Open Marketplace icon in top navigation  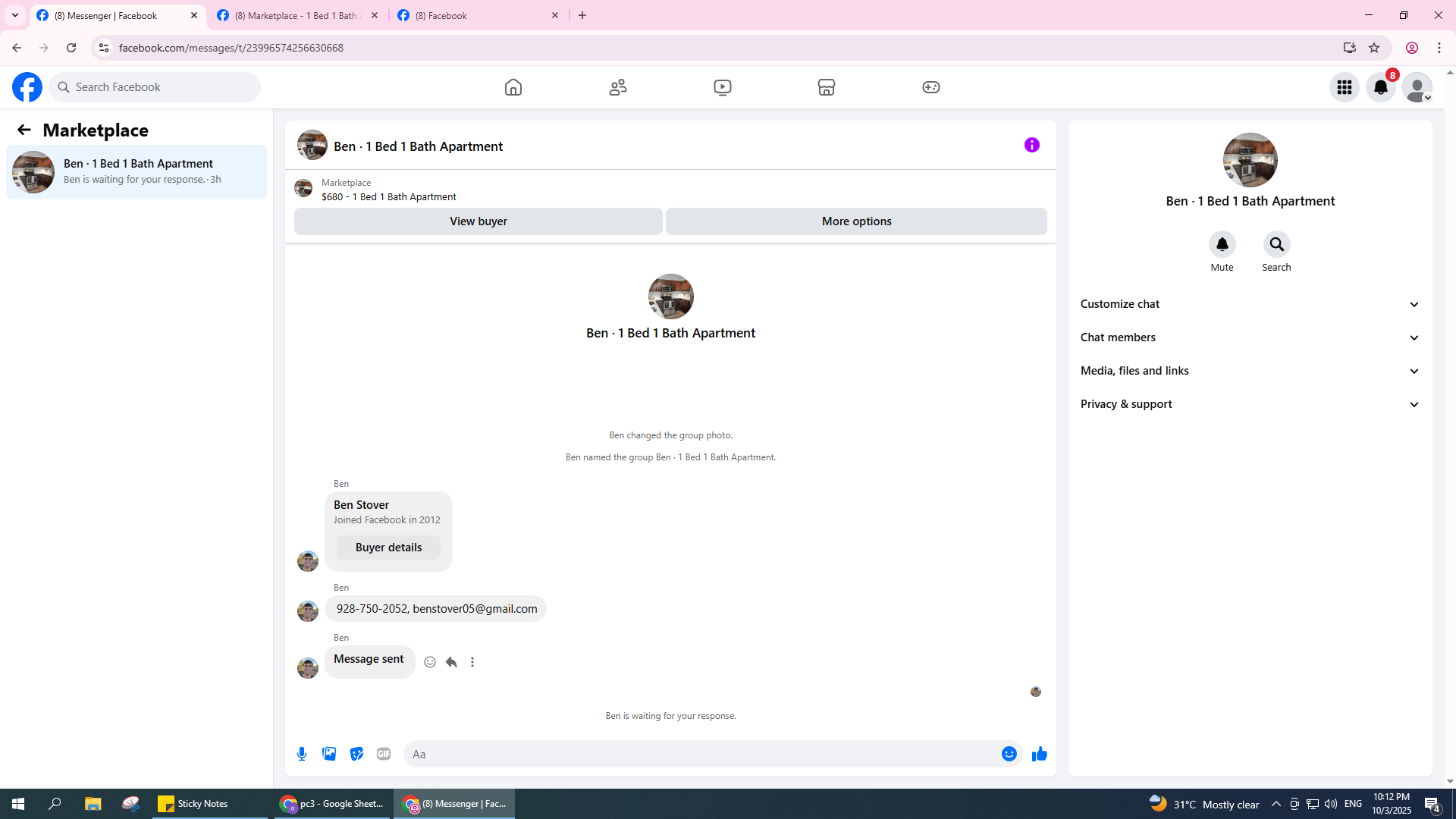point(827,87)
